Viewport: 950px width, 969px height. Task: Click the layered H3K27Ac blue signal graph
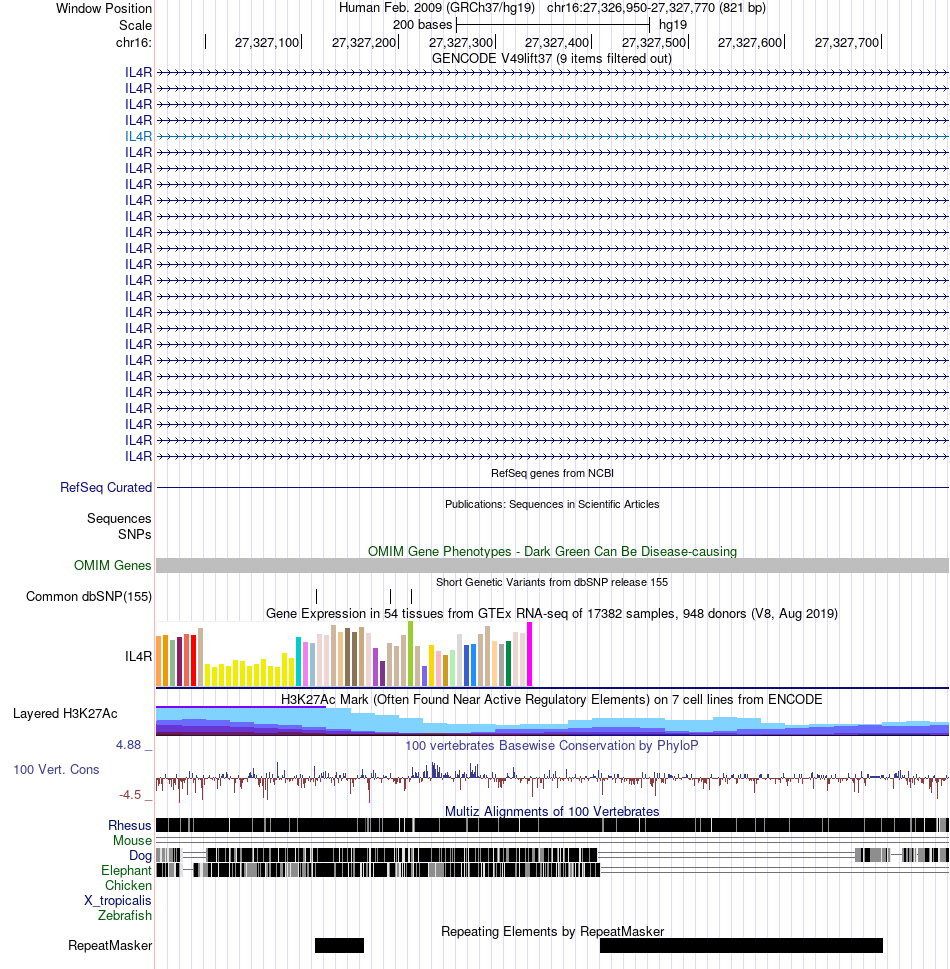(552, 721)
